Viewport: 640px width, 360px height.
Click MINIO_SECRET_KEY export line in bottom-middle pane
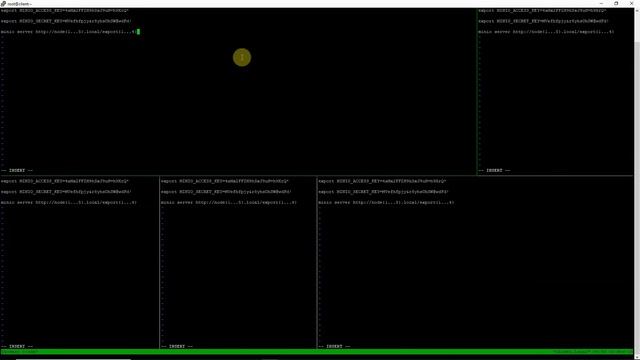(226, 191)
